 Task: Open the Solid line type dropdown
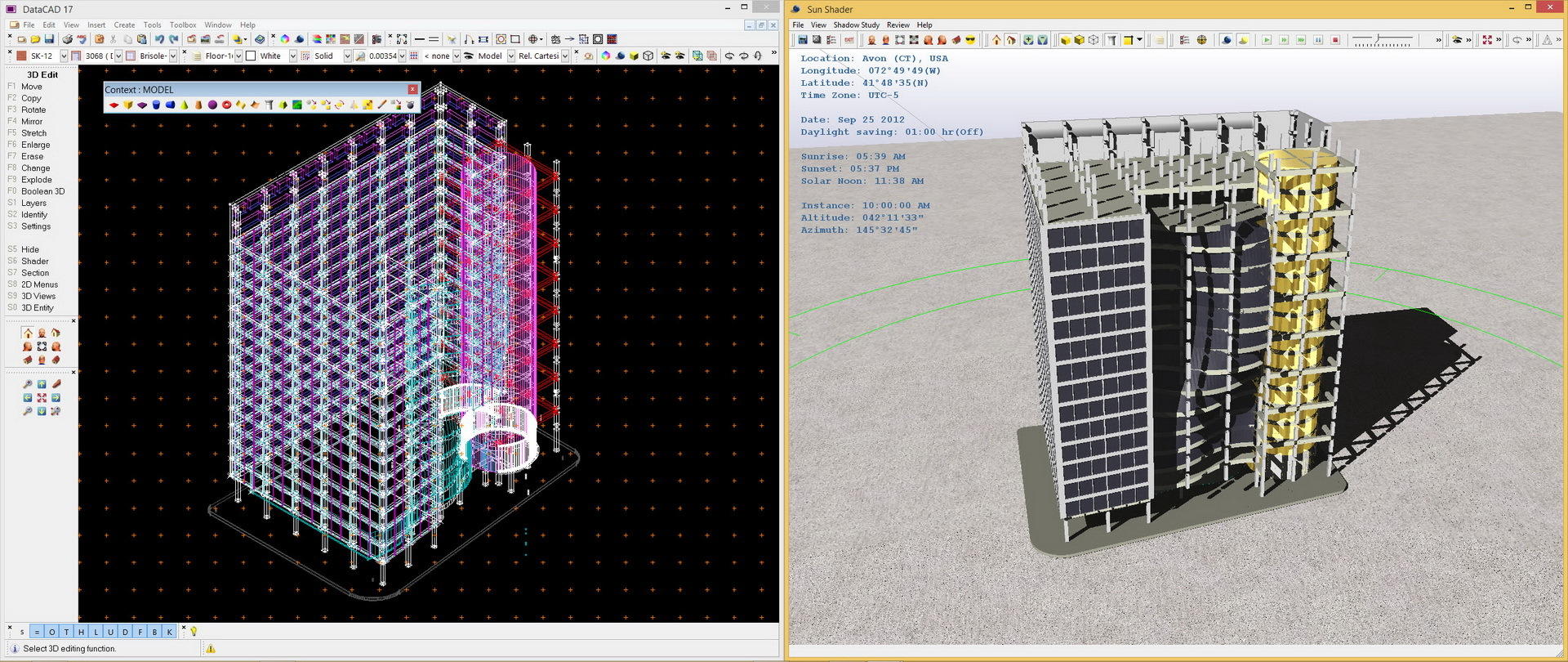coord(347,56)
